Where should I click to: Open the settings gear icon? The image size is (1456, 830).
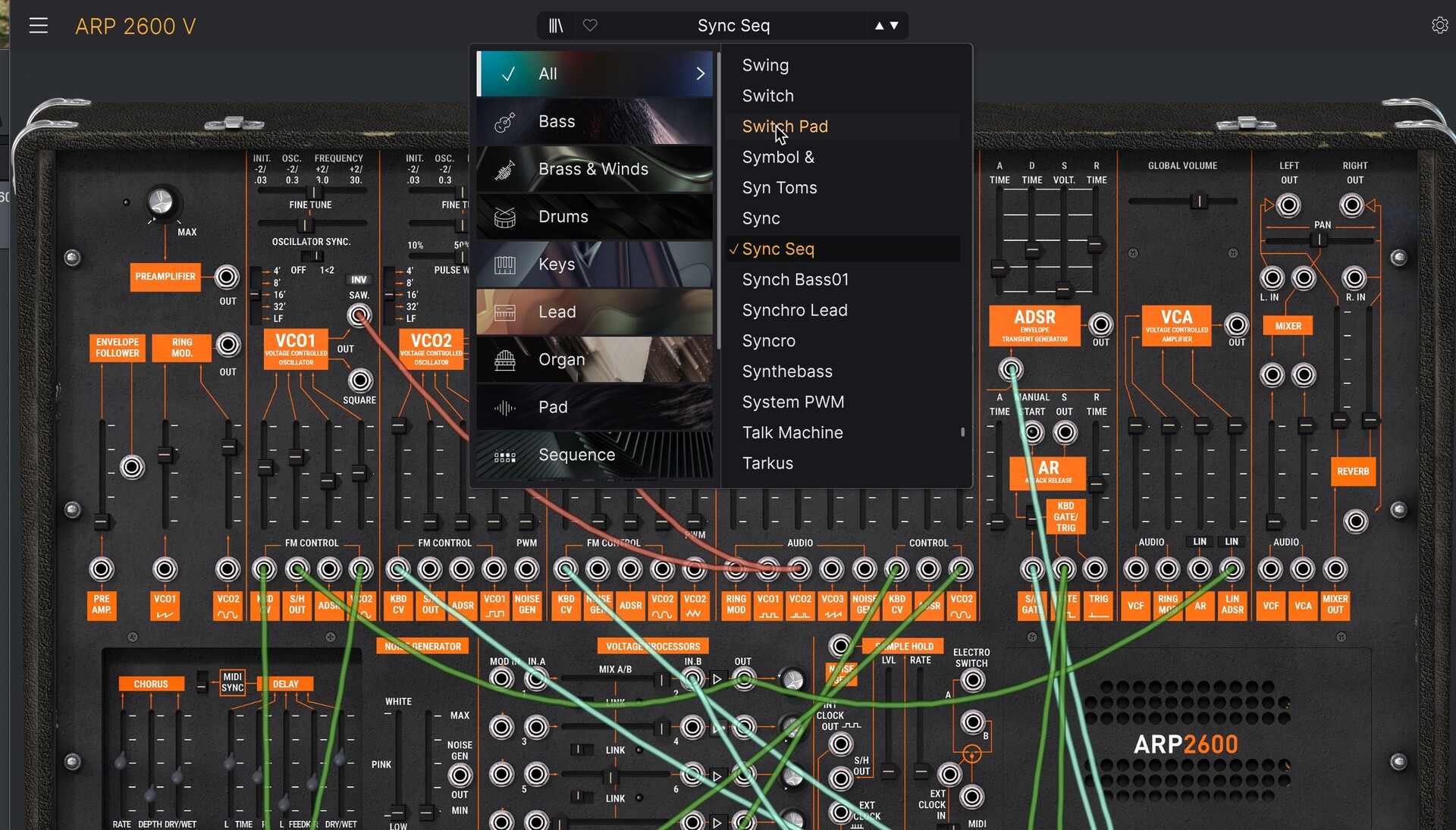pyautogui.click(x=1439, y=26)
